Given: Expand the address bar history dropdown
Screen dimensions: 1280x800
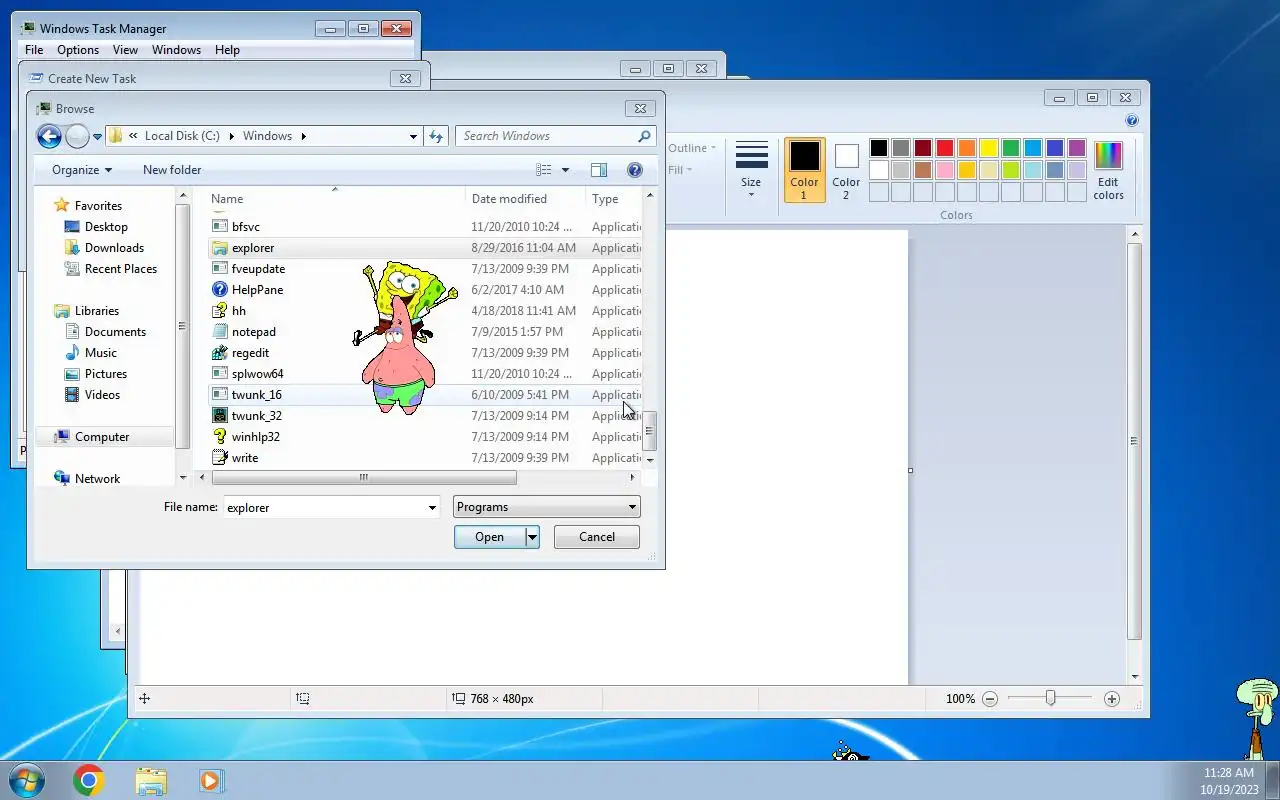Looking at the screenshot, I should (x=413, y=136).
